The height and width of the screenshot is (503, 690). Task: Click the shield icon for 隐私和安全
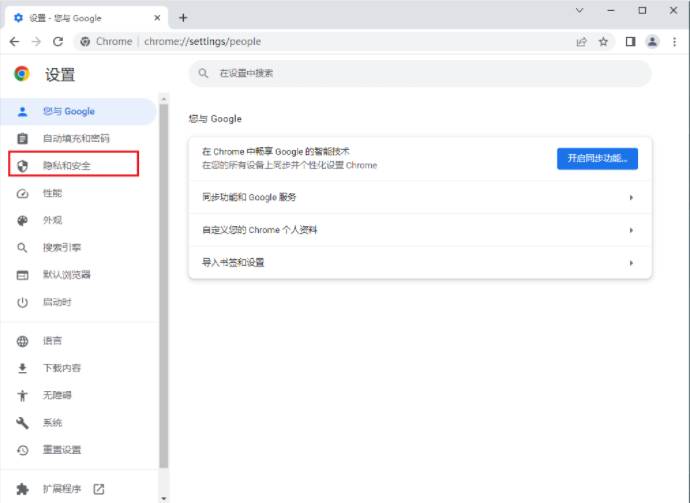(22, 166)
